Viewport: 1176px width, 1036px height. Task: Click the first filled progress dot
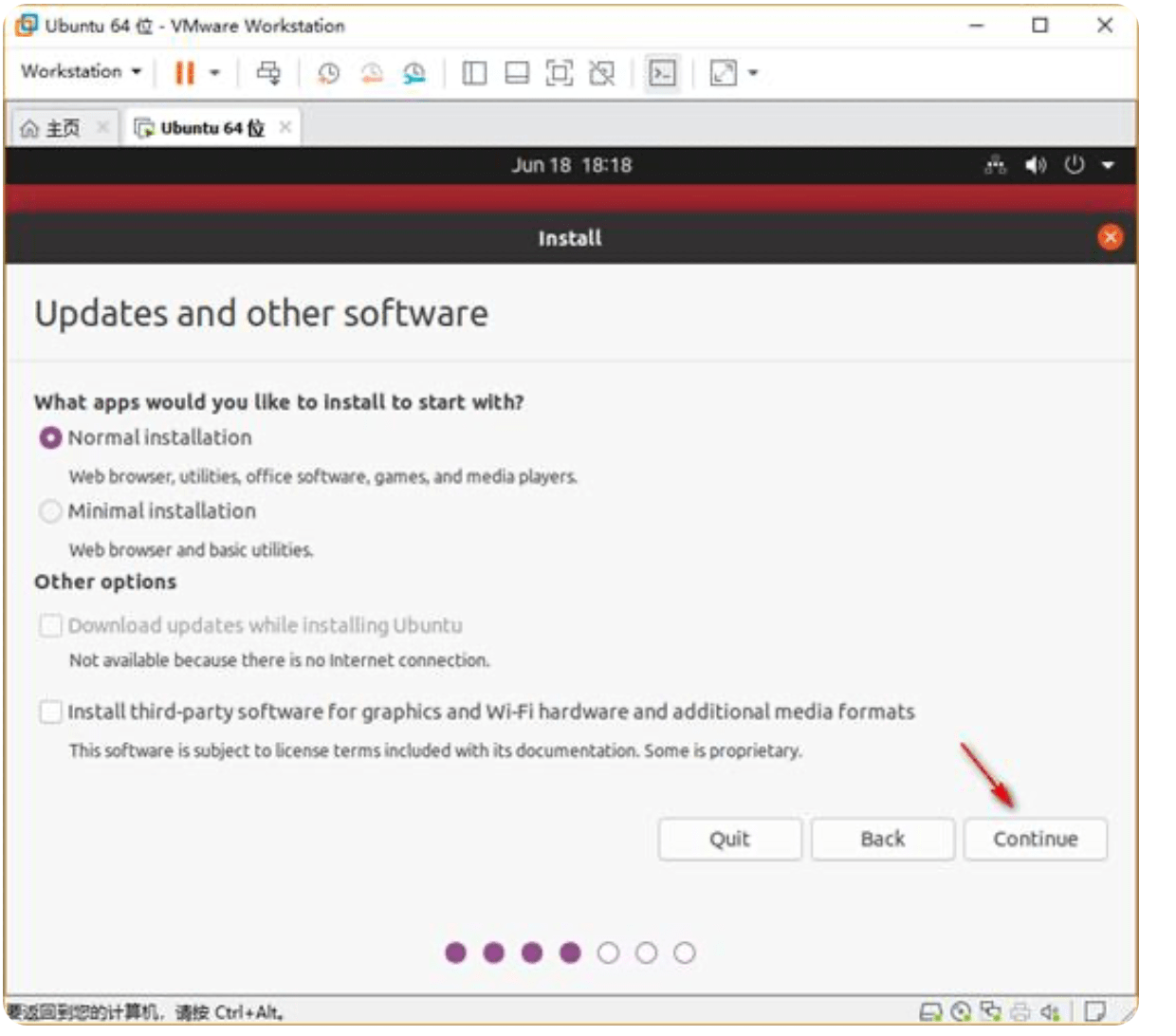pyautogui.click(x=456, y=953)
